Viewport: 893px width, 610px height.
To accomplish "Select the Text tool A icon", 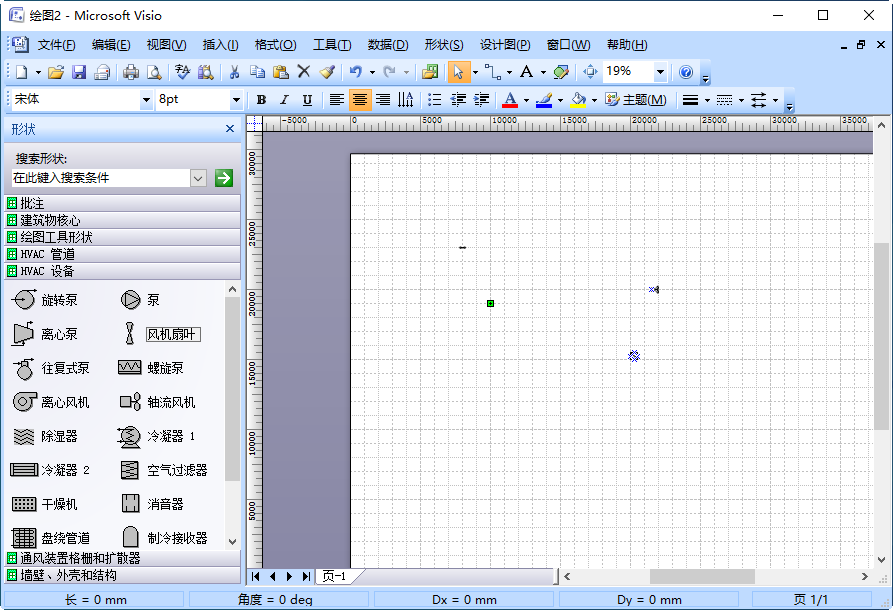I will 527,72.
